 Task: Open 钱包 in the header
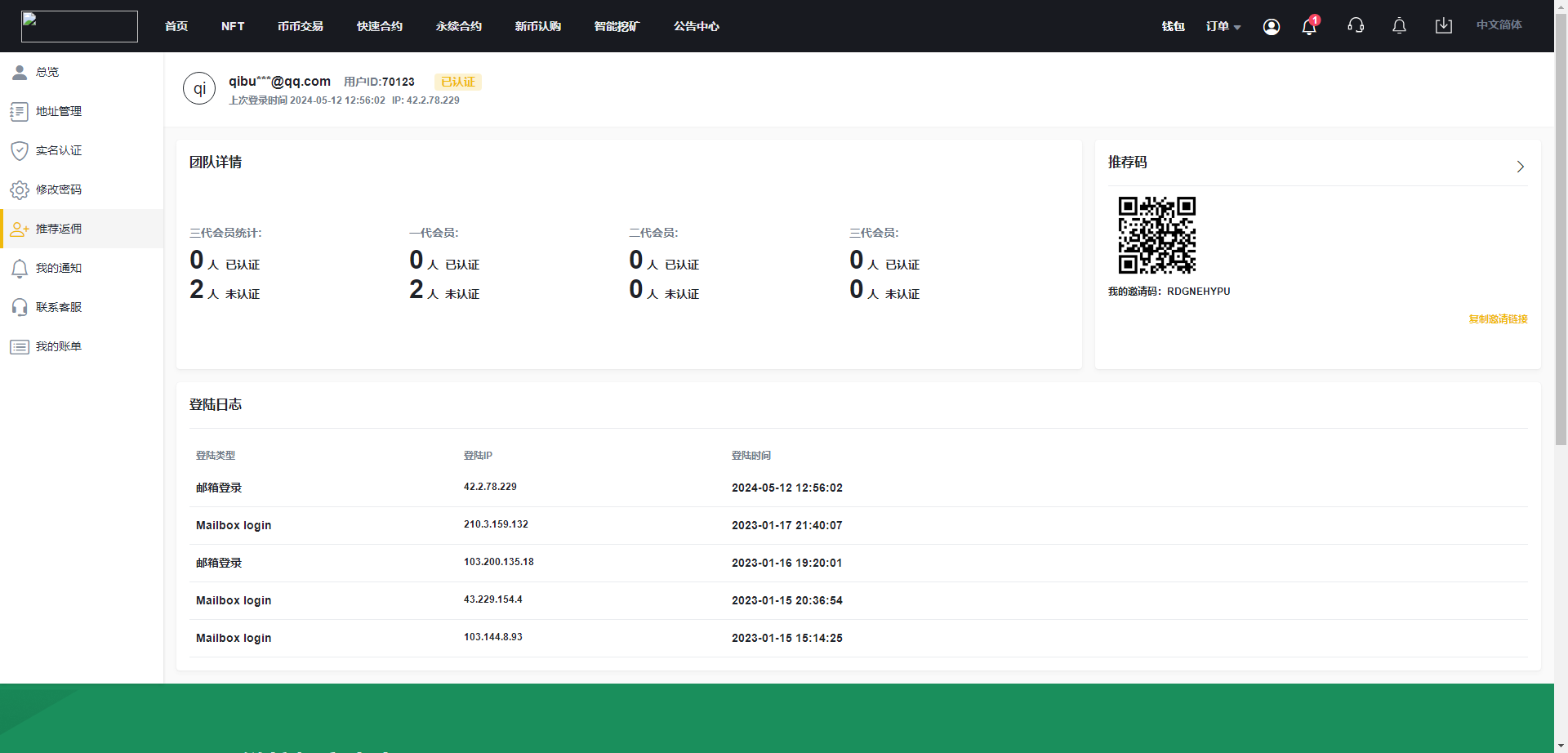[1173, 26]
